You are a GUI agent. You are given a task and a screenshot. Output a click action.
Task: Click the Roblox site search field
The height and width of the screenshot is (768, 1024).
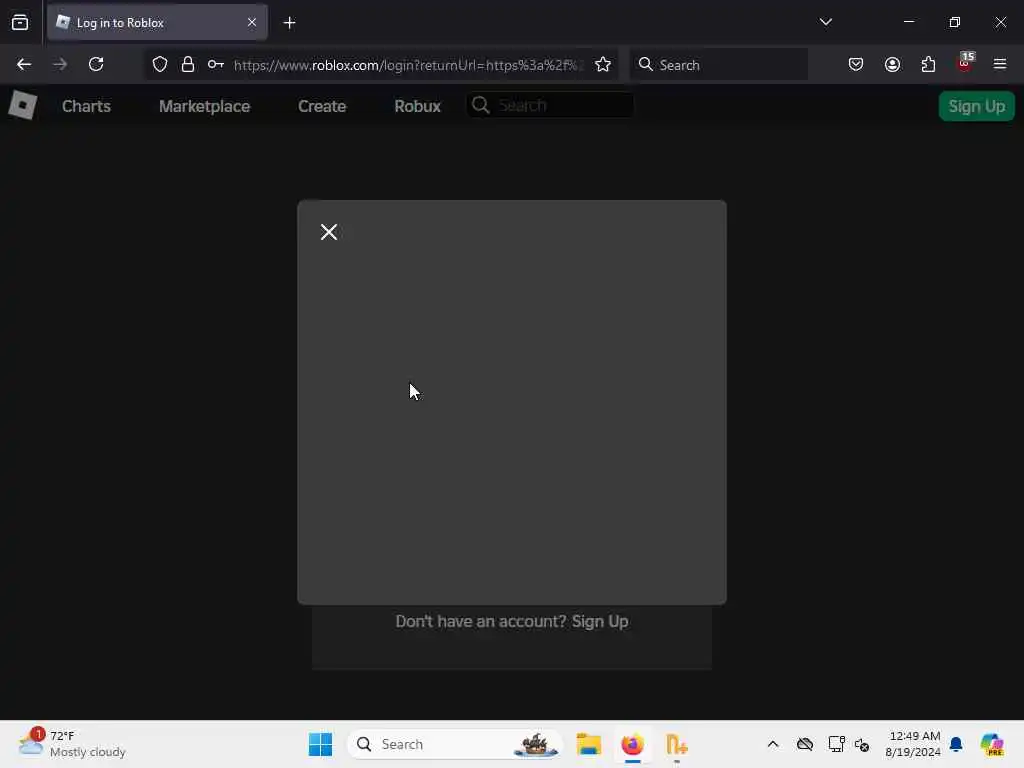pos(551,105)
